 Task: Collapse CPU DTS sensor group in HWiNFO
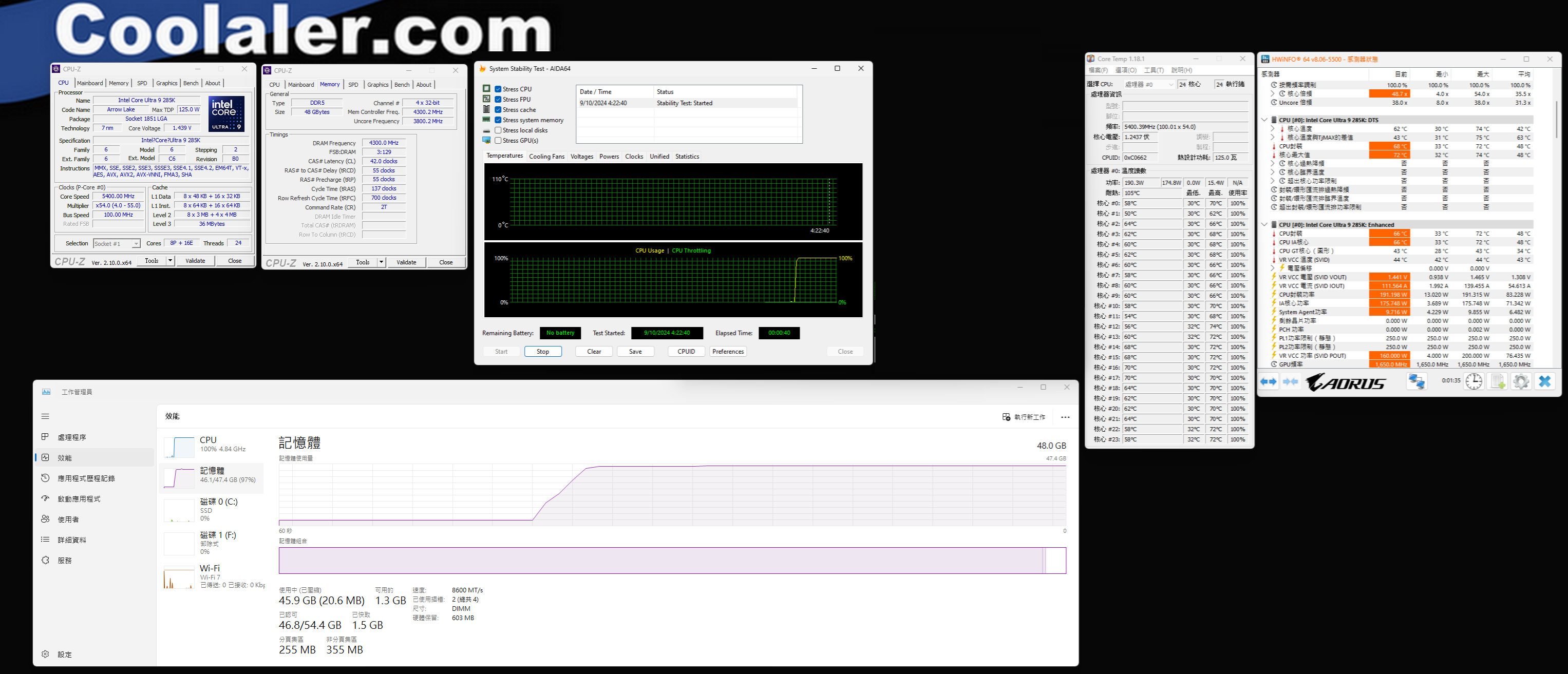pos(1264,120)
